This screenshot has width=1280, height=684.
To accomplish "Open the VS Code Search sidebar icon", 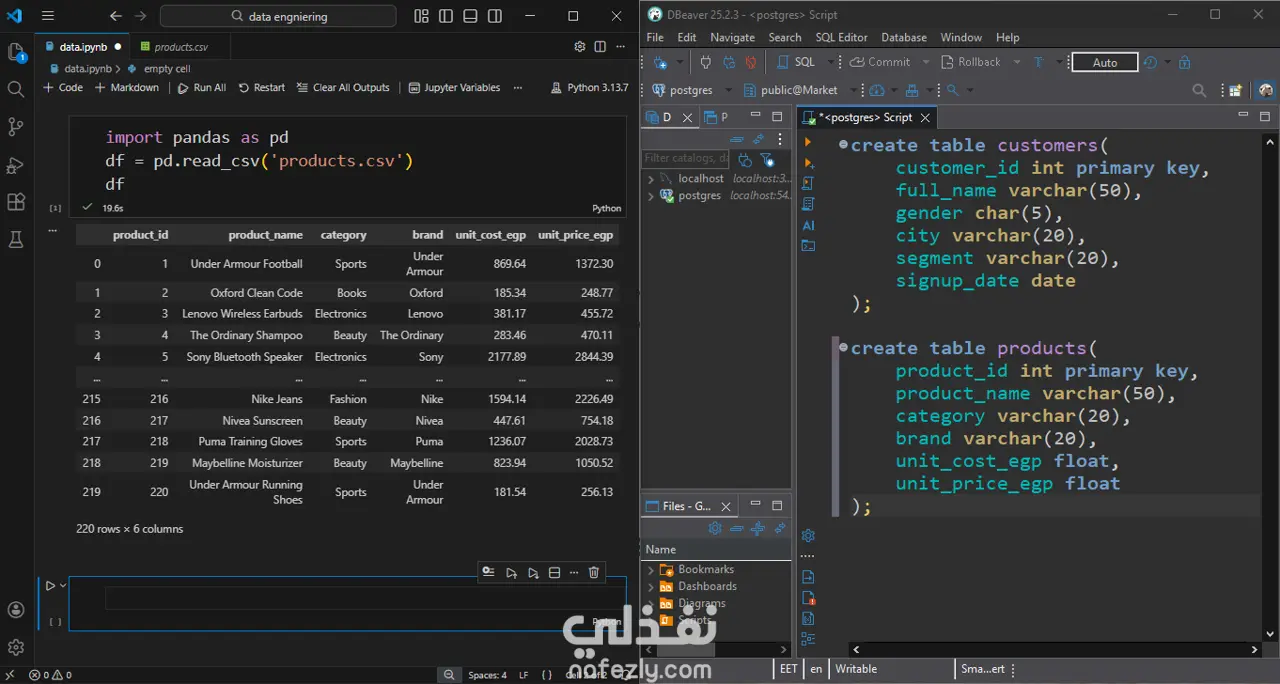I will tap(15, 89).
